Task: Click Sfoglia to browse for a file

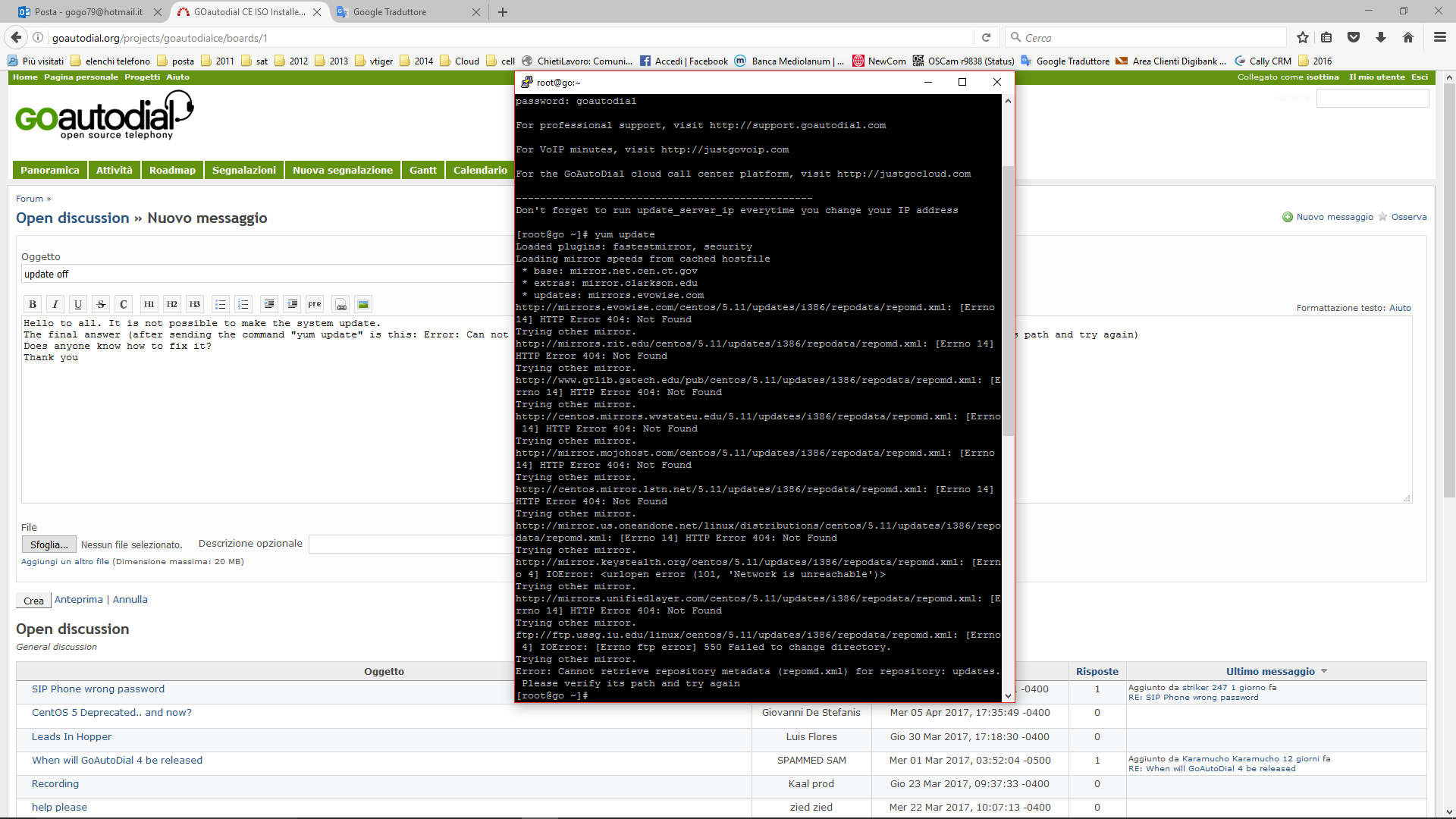Action: click(49, 544)
